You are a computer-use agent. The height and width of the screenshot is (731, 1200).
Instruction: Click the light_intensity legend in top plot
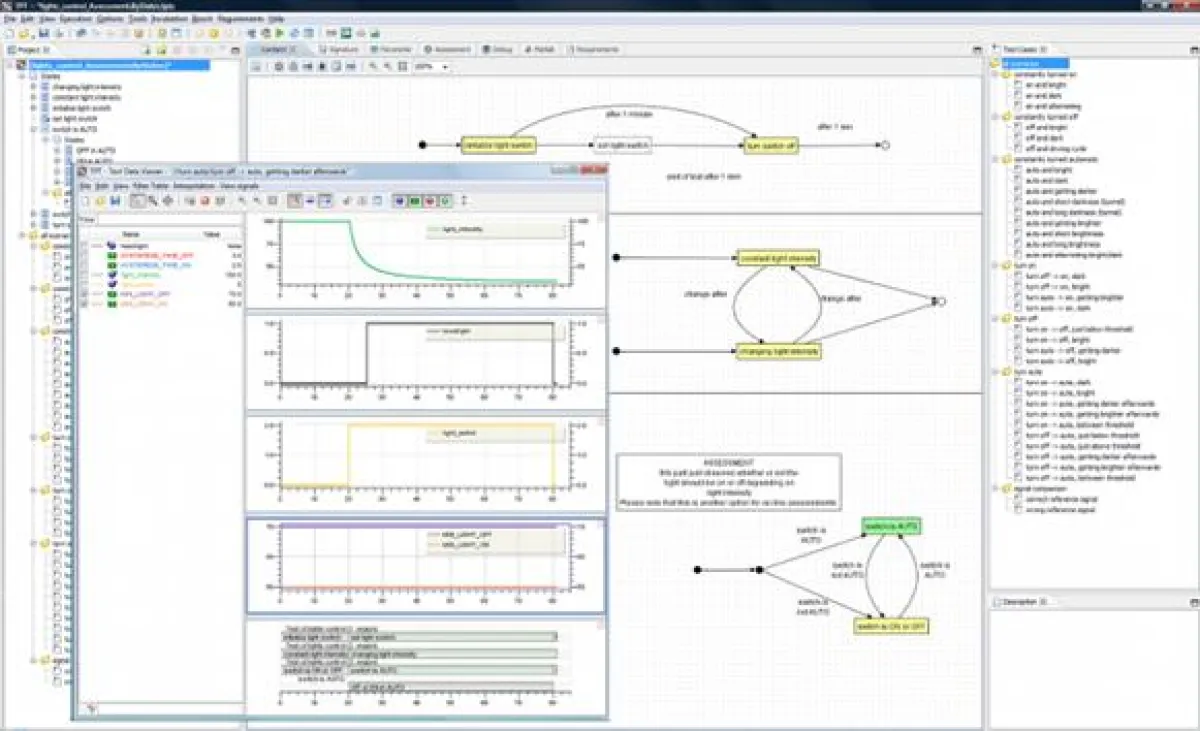tap(480, 230)
